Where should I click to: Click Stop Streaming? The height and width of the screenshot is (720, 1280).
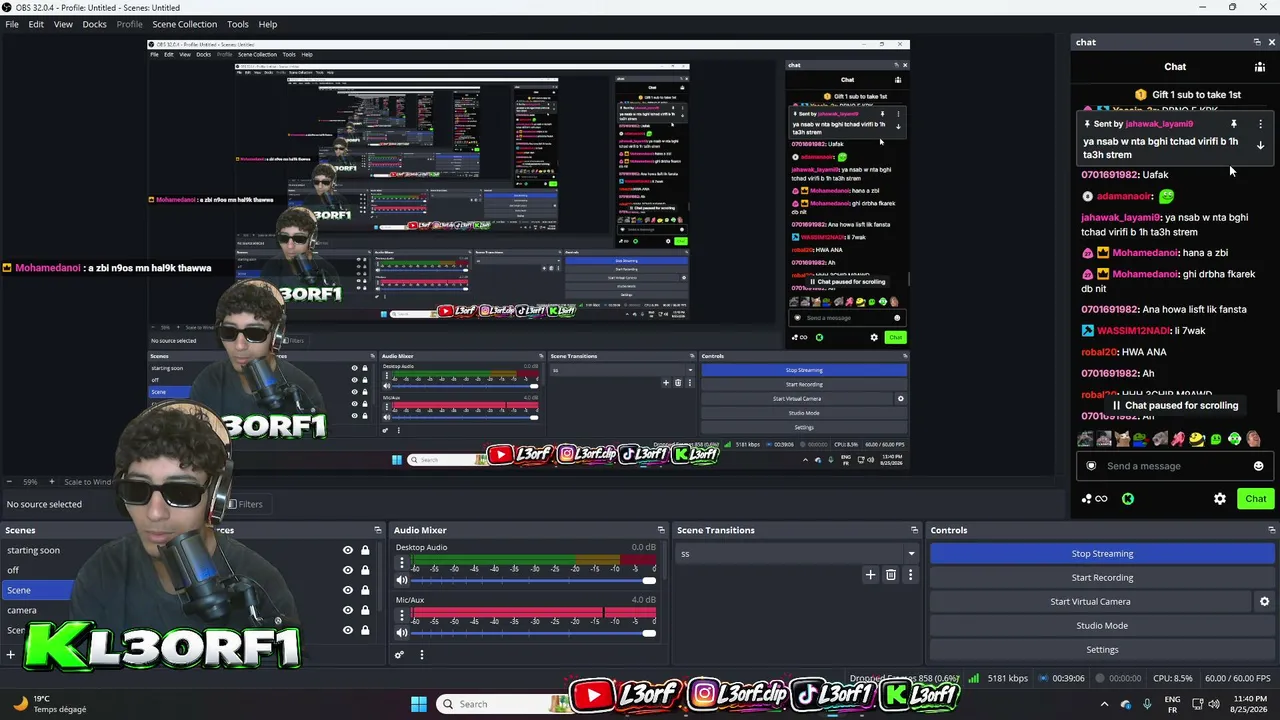click(1102, 554)
